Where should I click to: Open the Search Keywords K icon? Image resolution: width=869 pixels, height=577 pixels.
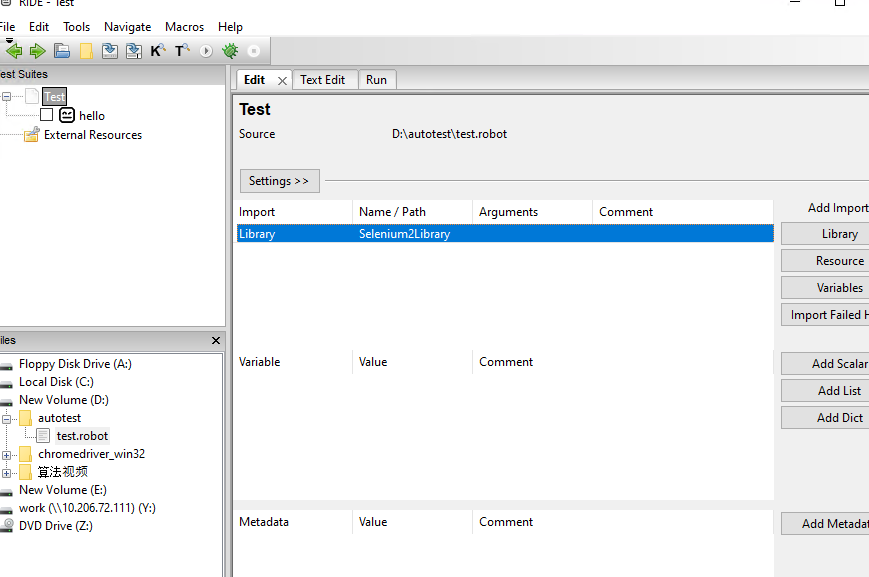coord(158,51)
